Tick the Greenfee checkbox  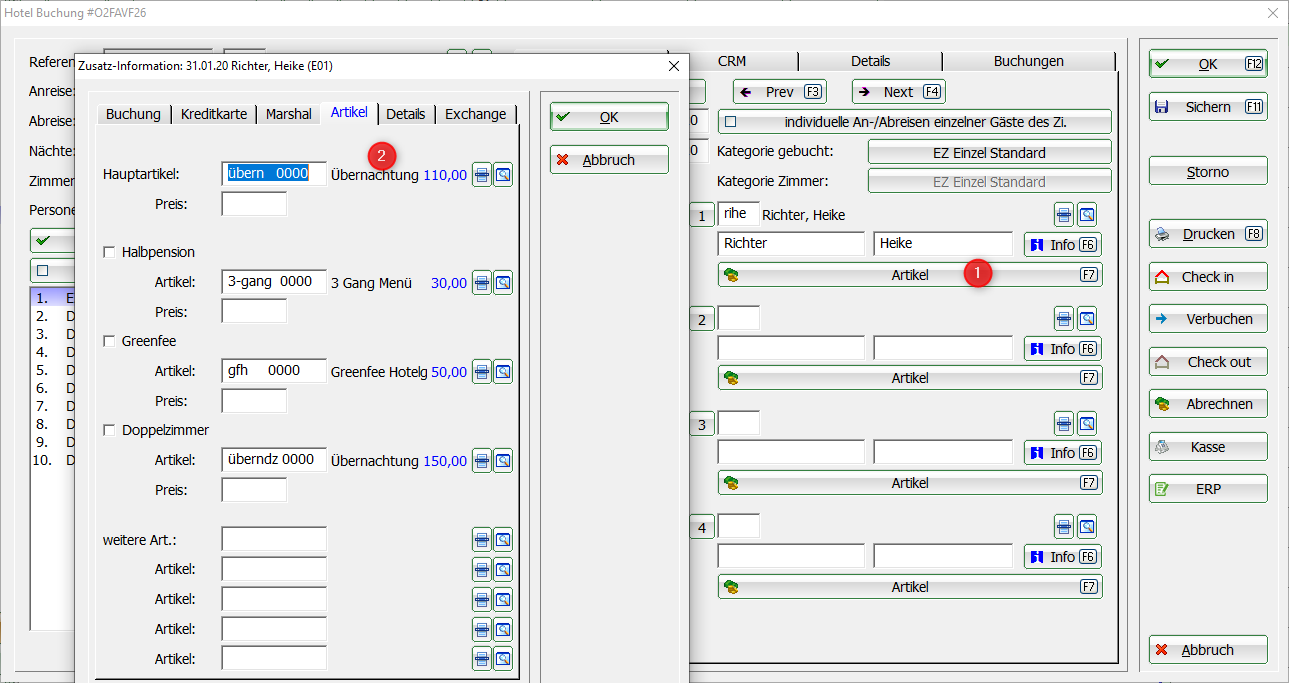[109, 341]
